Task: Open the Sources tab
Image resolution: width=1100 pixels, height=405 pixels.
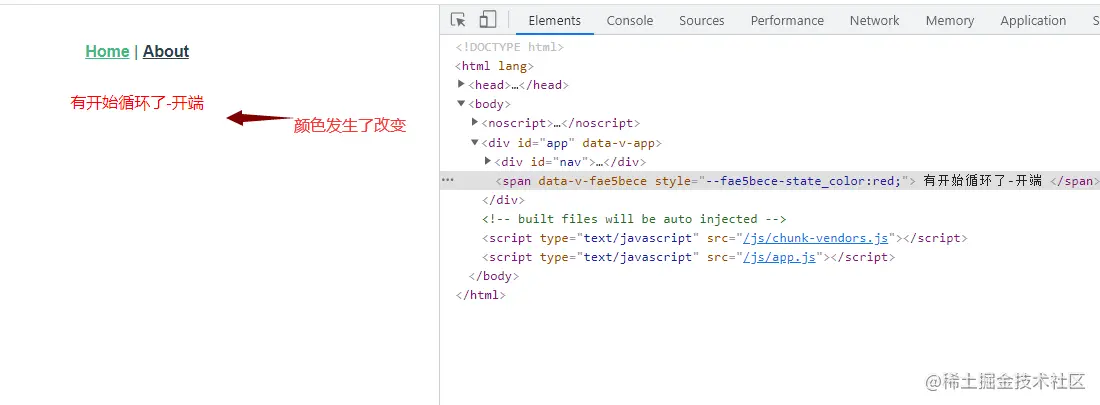Action: (701, 20)
